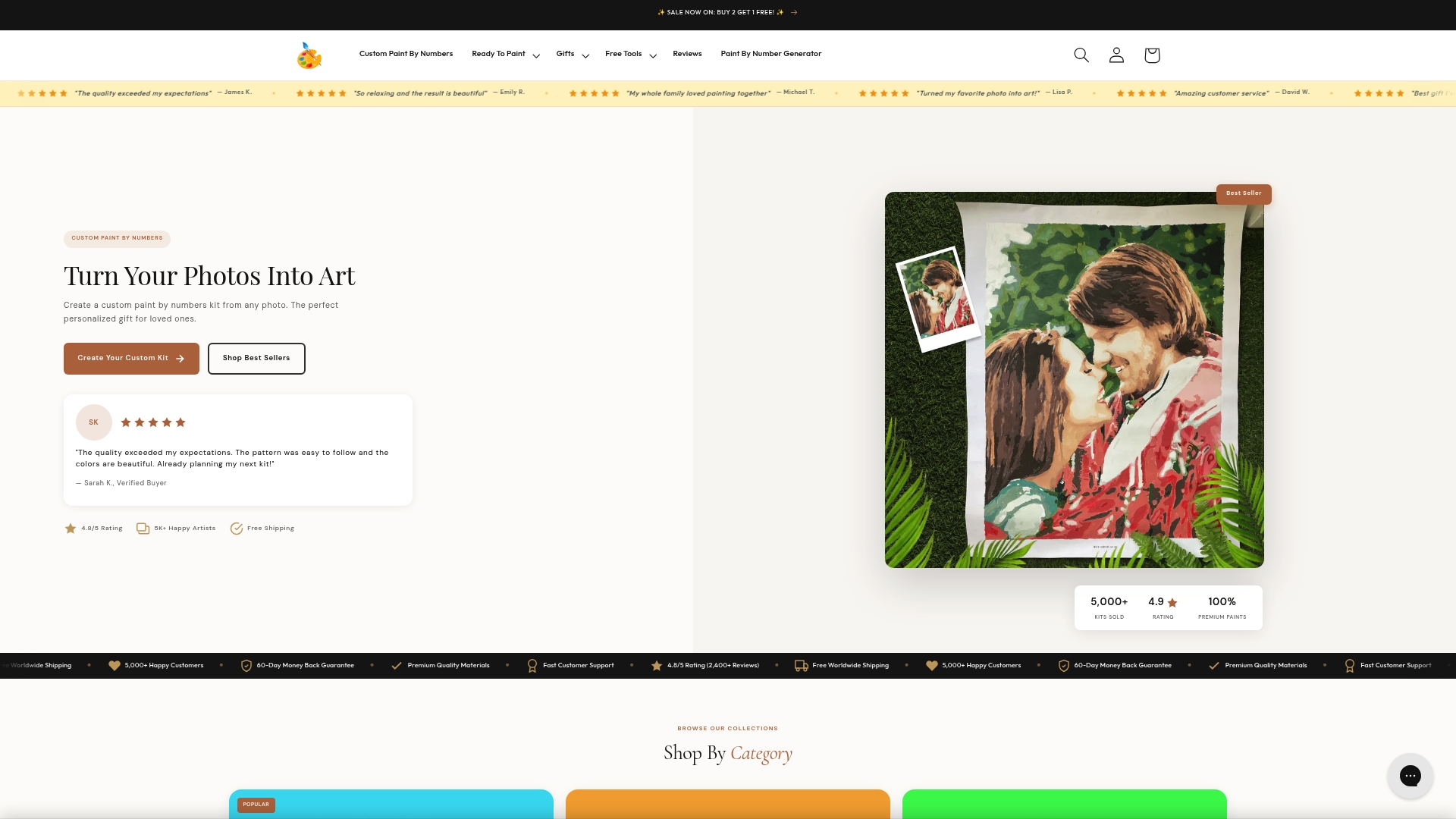Screen dimensions: 1456x819
Task: Click the 'Turn Your Photos Into Art' heading
Action: (x=209, y=276)
